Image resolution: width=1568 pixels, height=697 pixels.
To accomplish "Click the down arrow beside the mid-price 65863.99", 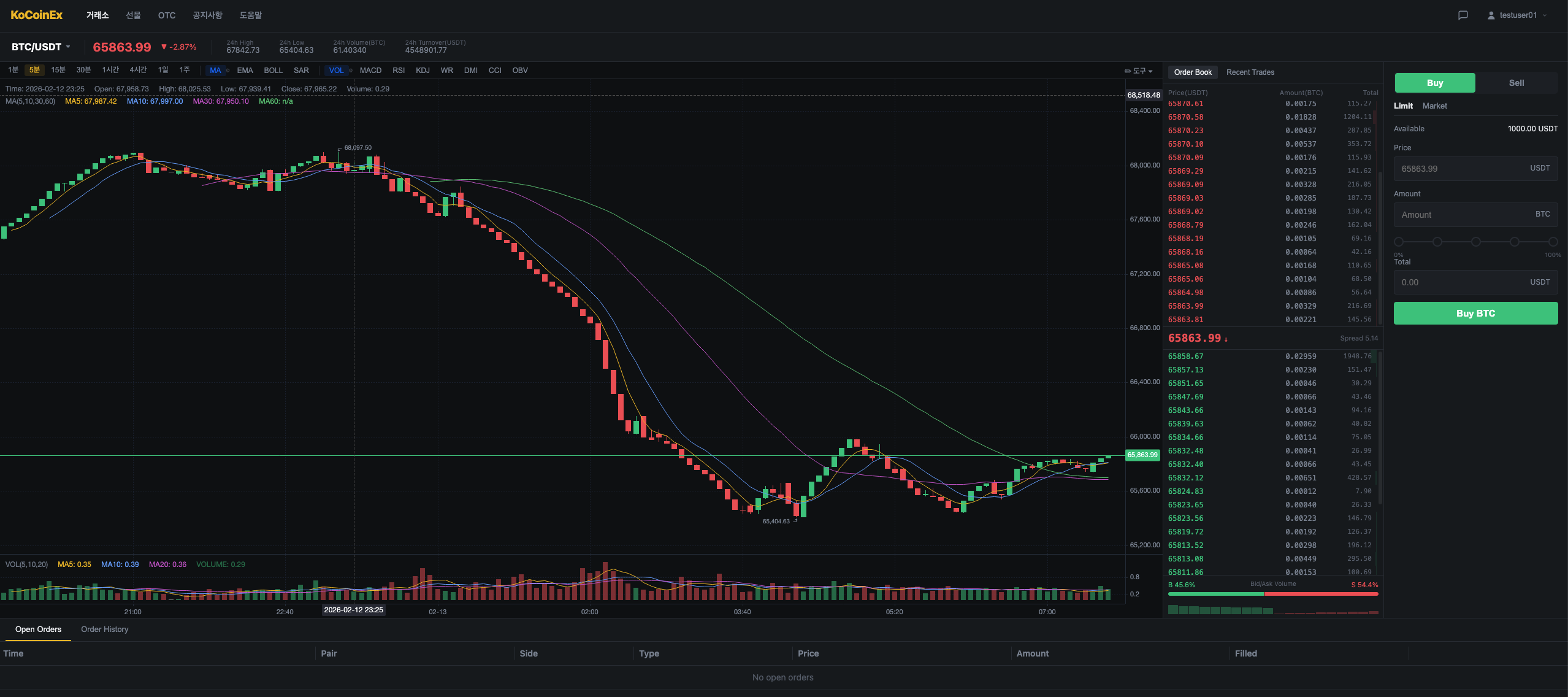I will pos(1226,339).
